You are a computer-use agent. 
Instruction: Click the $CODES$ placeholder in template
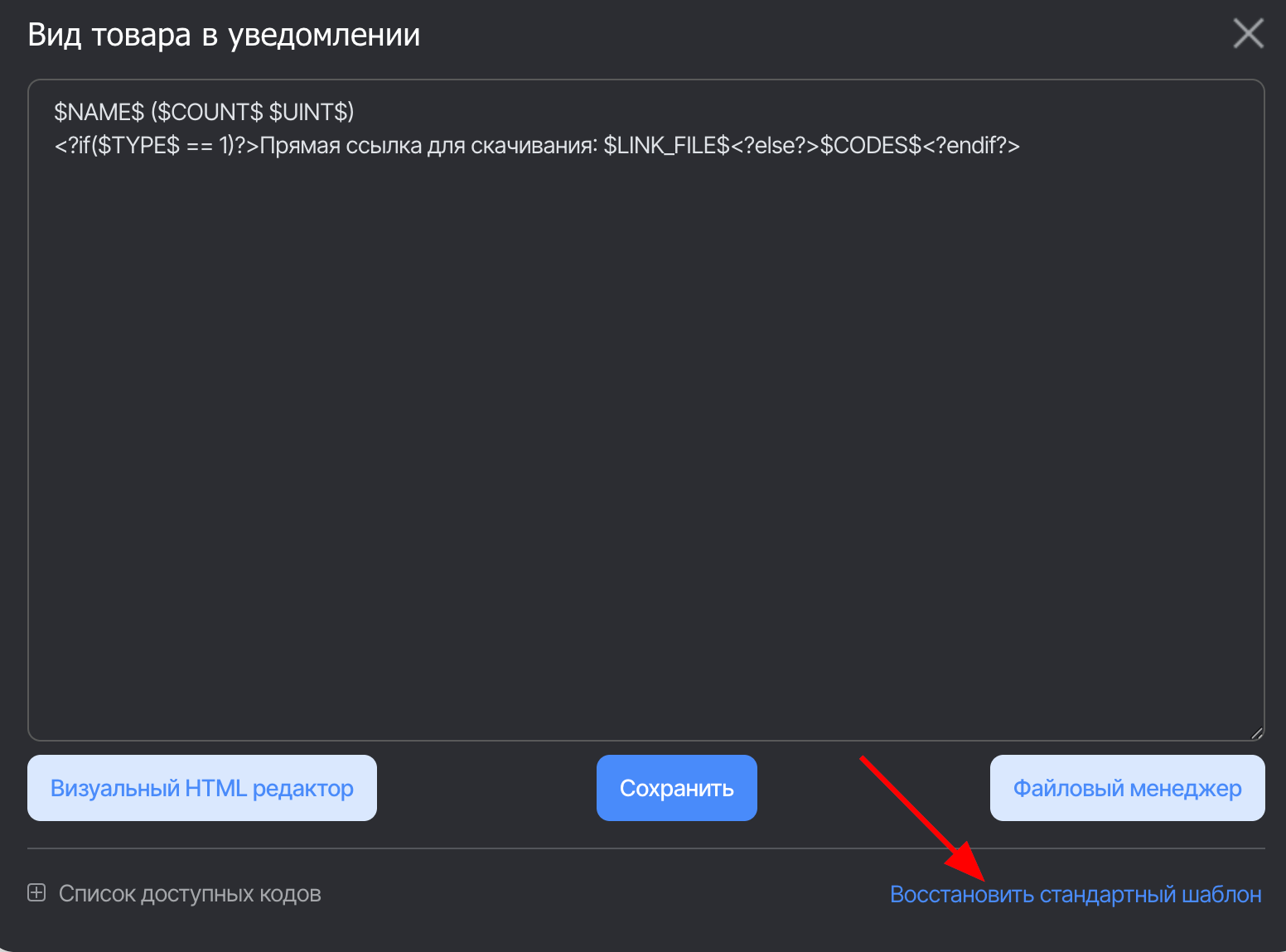point(870,146)
